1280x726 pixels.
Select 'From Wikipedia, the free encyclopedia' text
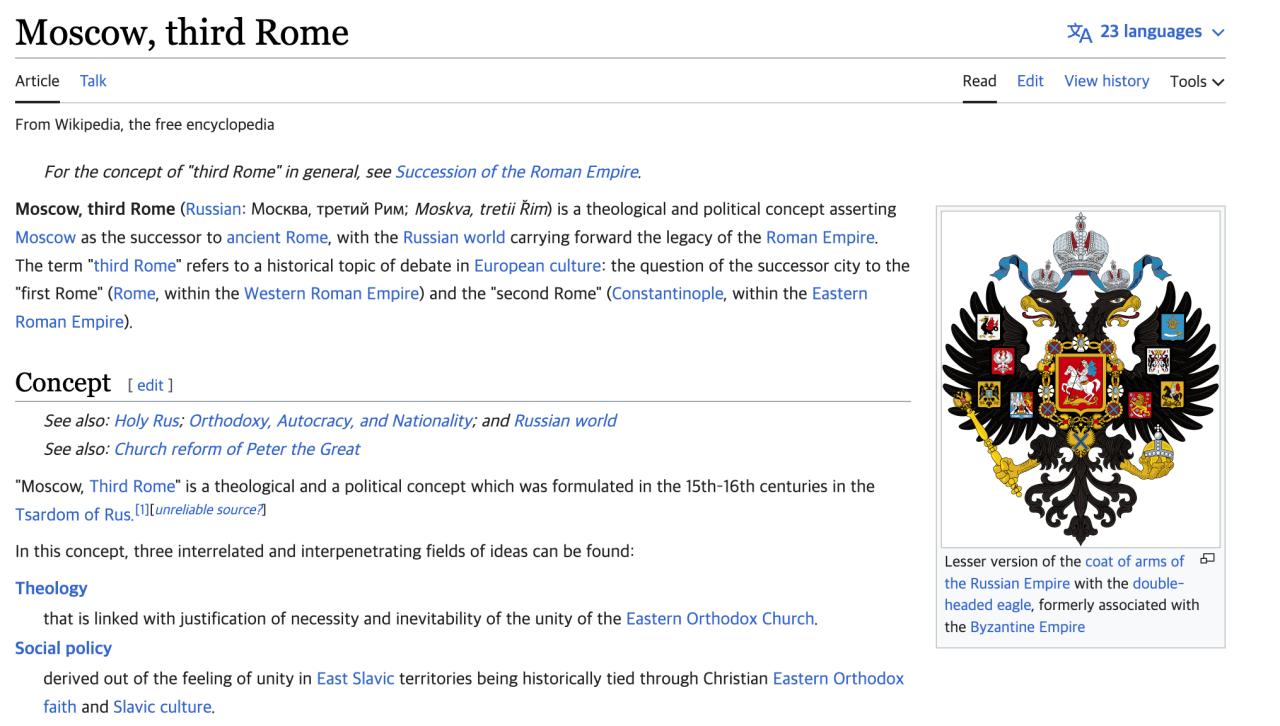pyautogui.click(x=144, y=125)
